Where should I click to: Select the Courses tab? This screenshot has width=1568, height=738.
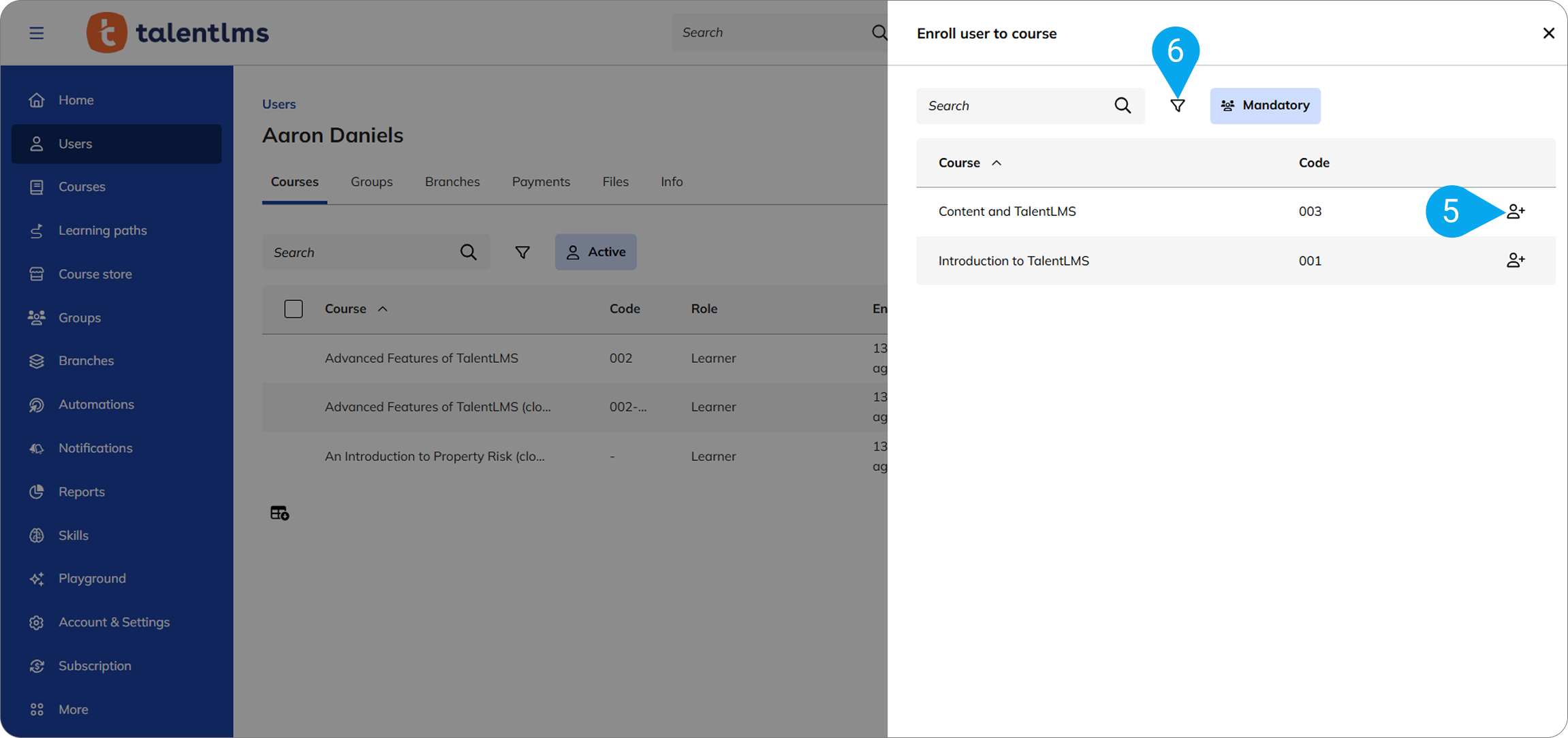[295, 182]
